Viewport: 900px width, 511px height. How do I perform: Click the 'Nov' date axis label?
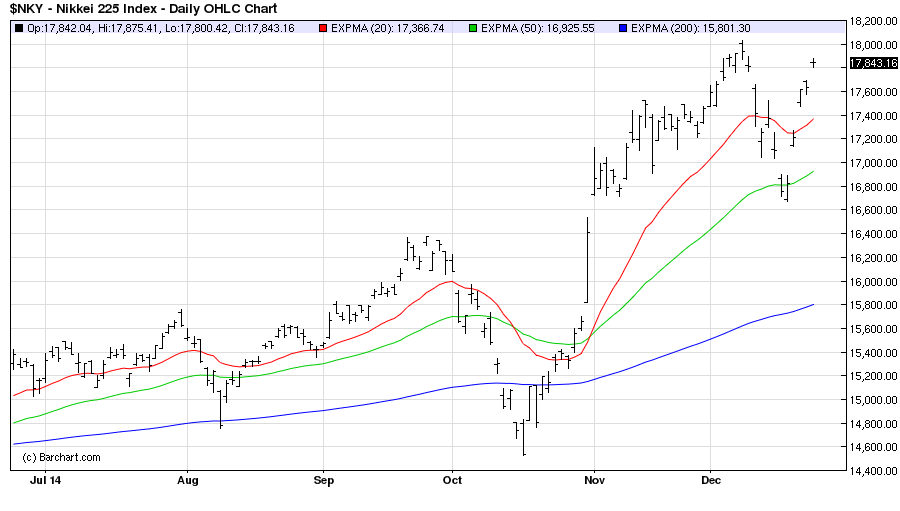click(x=595, y=480)
